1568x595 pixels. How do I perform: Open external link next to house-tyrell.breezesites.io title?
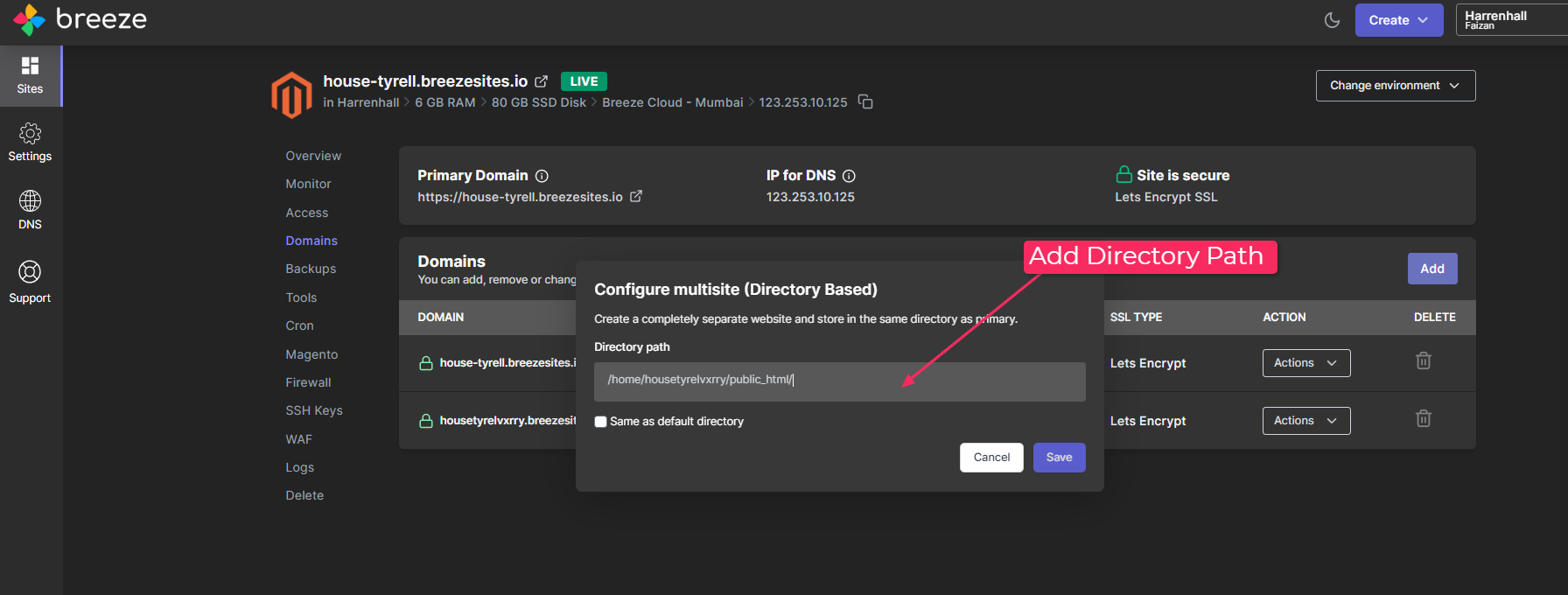click(x=542, y=81)
